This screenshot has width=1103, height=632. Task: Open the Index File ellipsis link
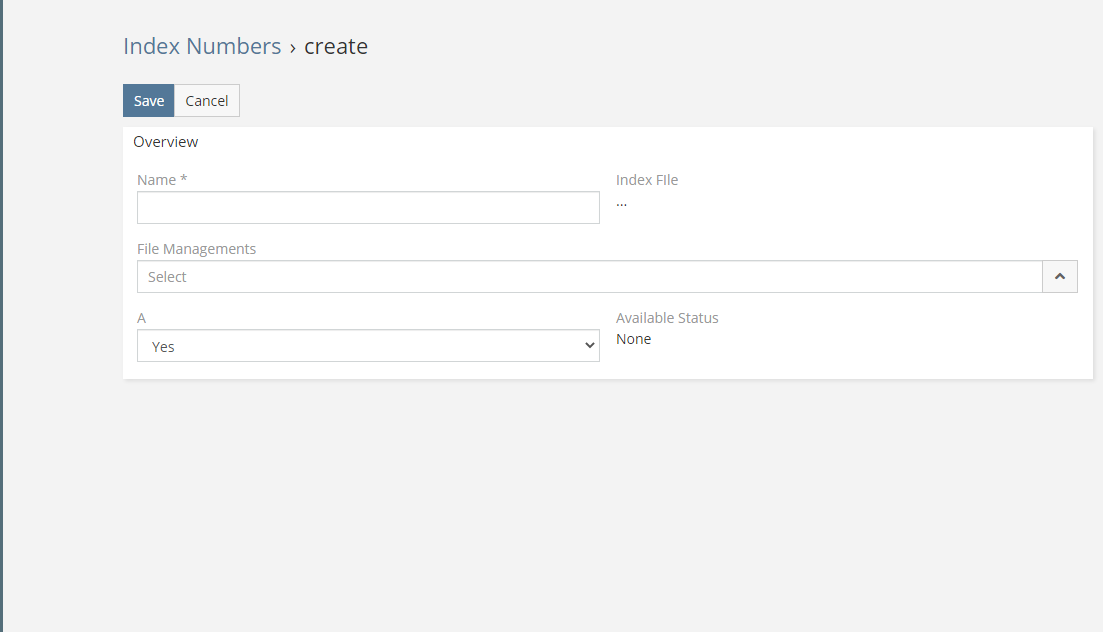tap(621, 203)
